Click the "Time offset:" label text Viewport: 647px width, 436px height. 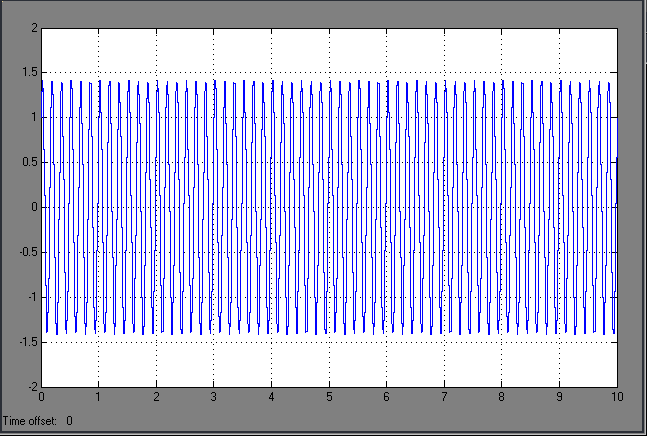(x=29, y=421)
